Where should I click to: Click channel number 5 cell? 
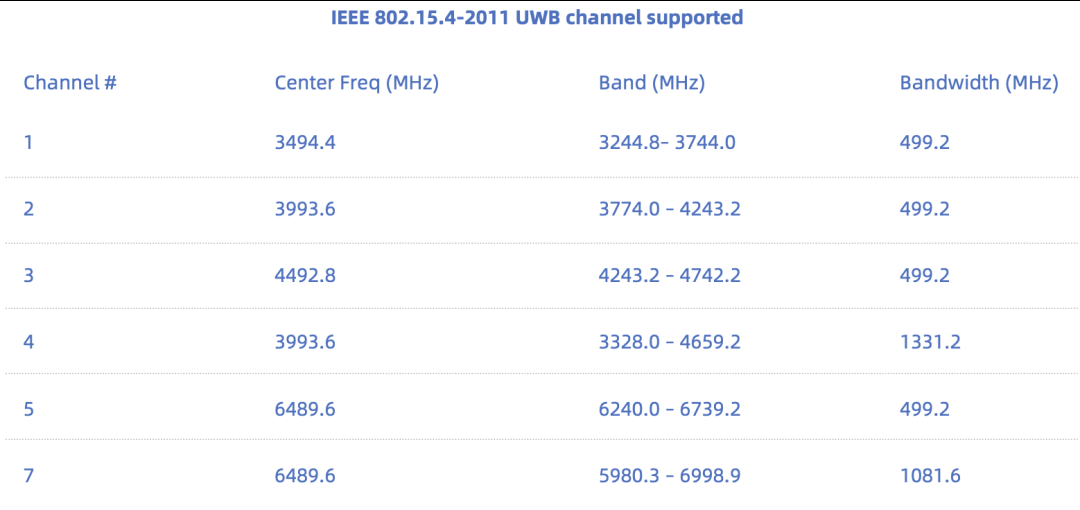pos(28,409)
